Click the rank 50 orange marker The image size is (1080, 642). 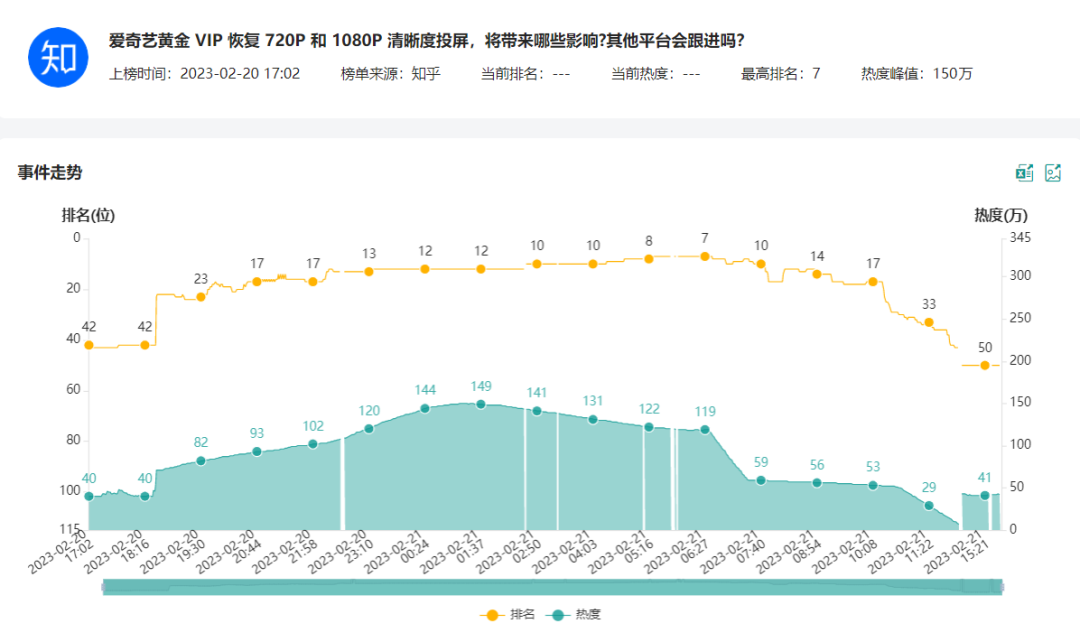985,365
